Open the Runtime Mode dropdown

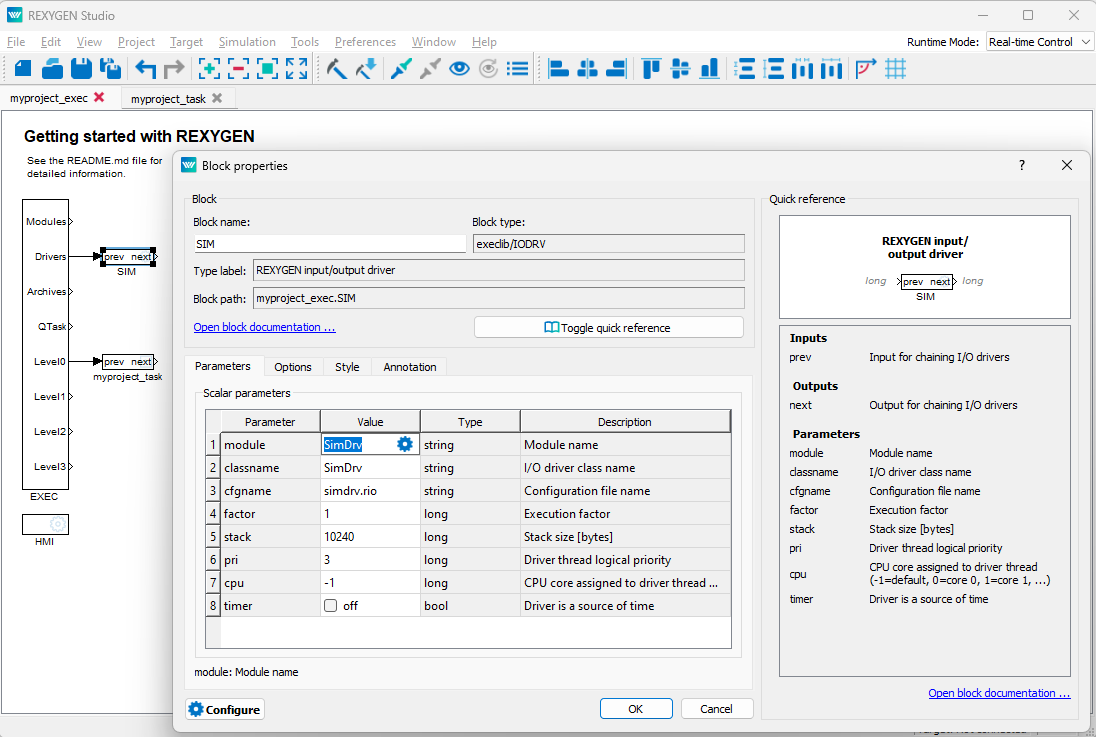click(1039, 42)
